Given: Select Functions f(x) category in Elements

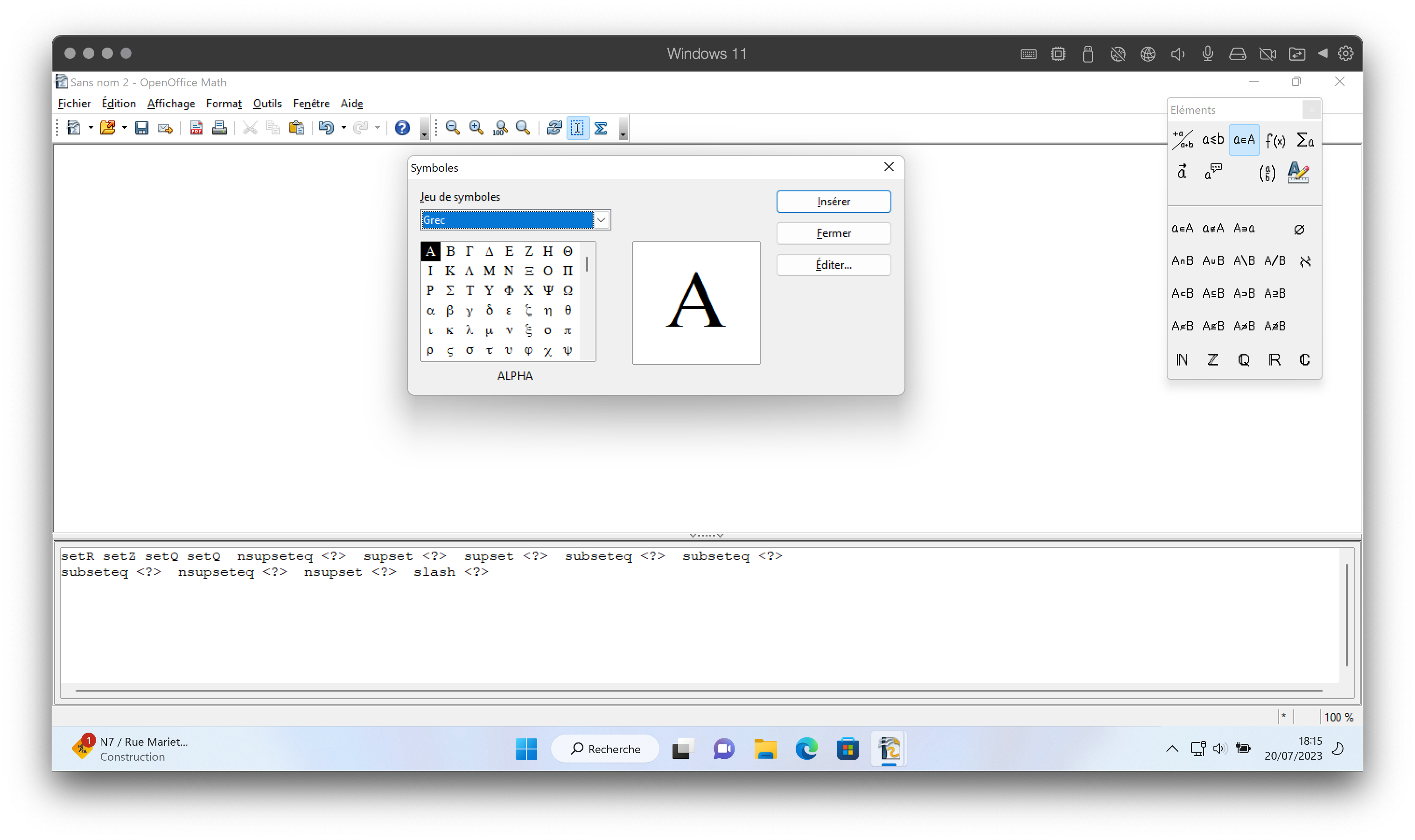Looking at the screenshot, I should (x=1275, y=140).
